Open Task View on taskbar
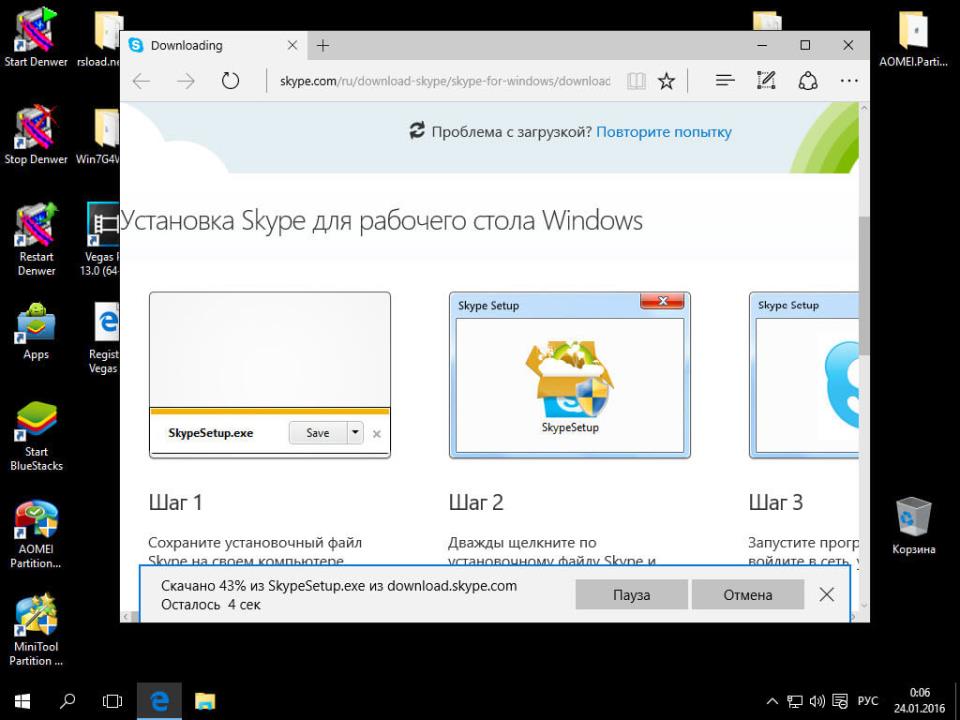The image size is (960, 720). [x=112, y=701]
